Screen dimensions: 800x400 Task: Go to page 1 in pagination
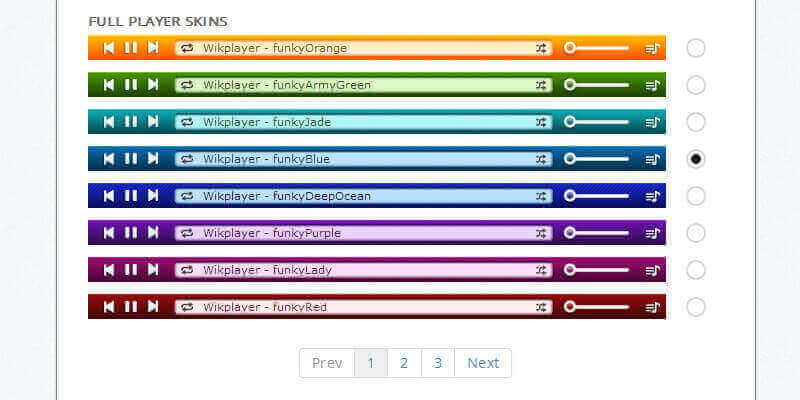tap(370, 363)
